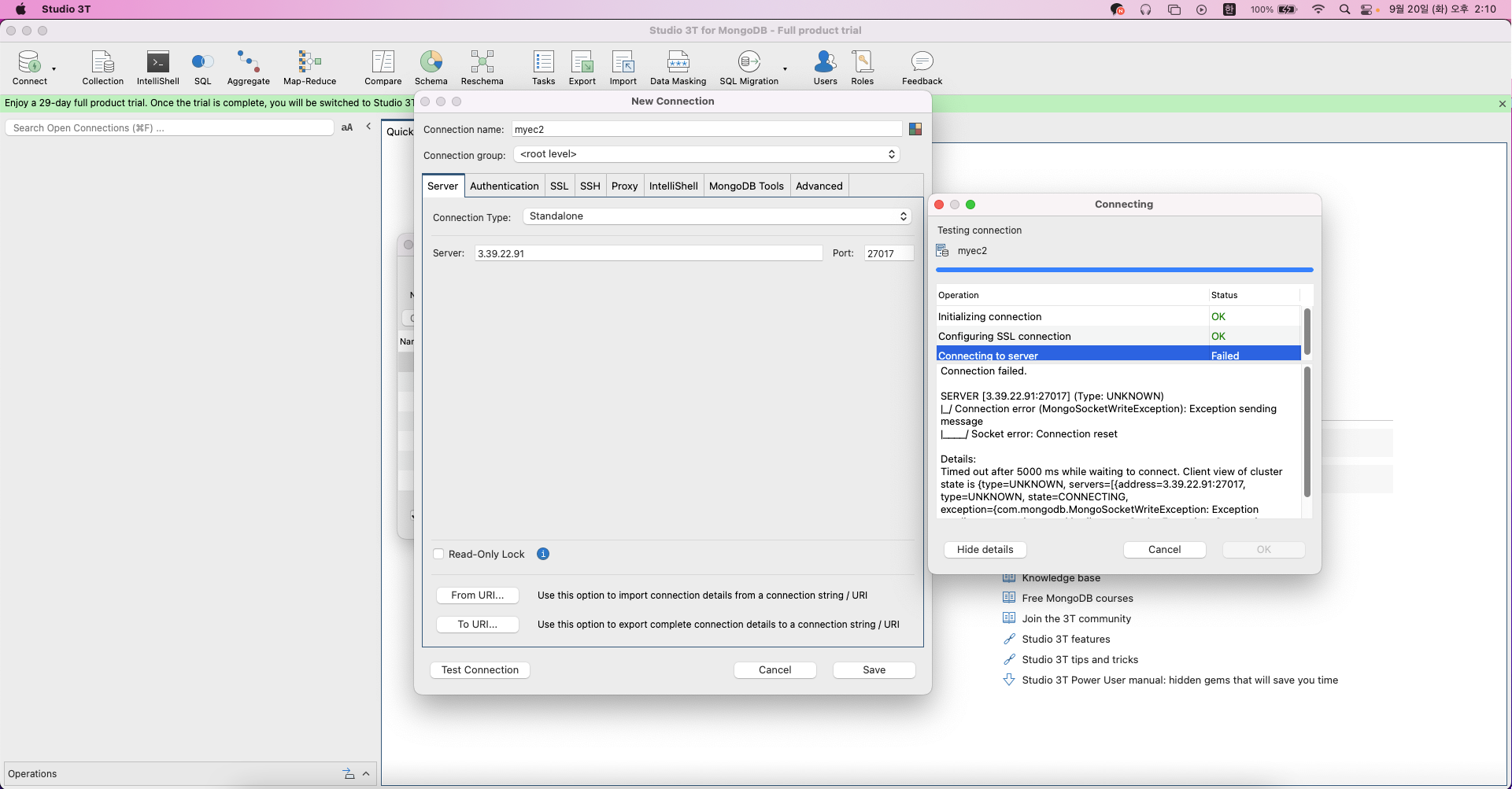Click Cancel in the Connecting dialog
Image resolution: width=1512 pixels, height=789 pixels.
tap(1164, 550)
